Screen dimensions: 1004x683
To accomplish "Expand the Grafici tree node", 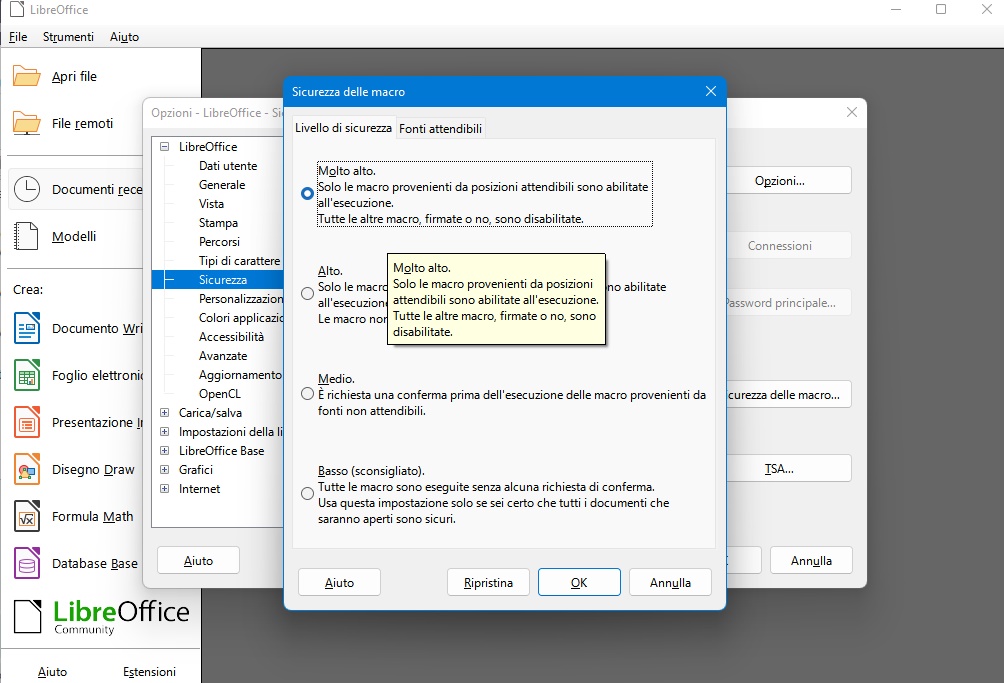I will click(x=165, y=470).
